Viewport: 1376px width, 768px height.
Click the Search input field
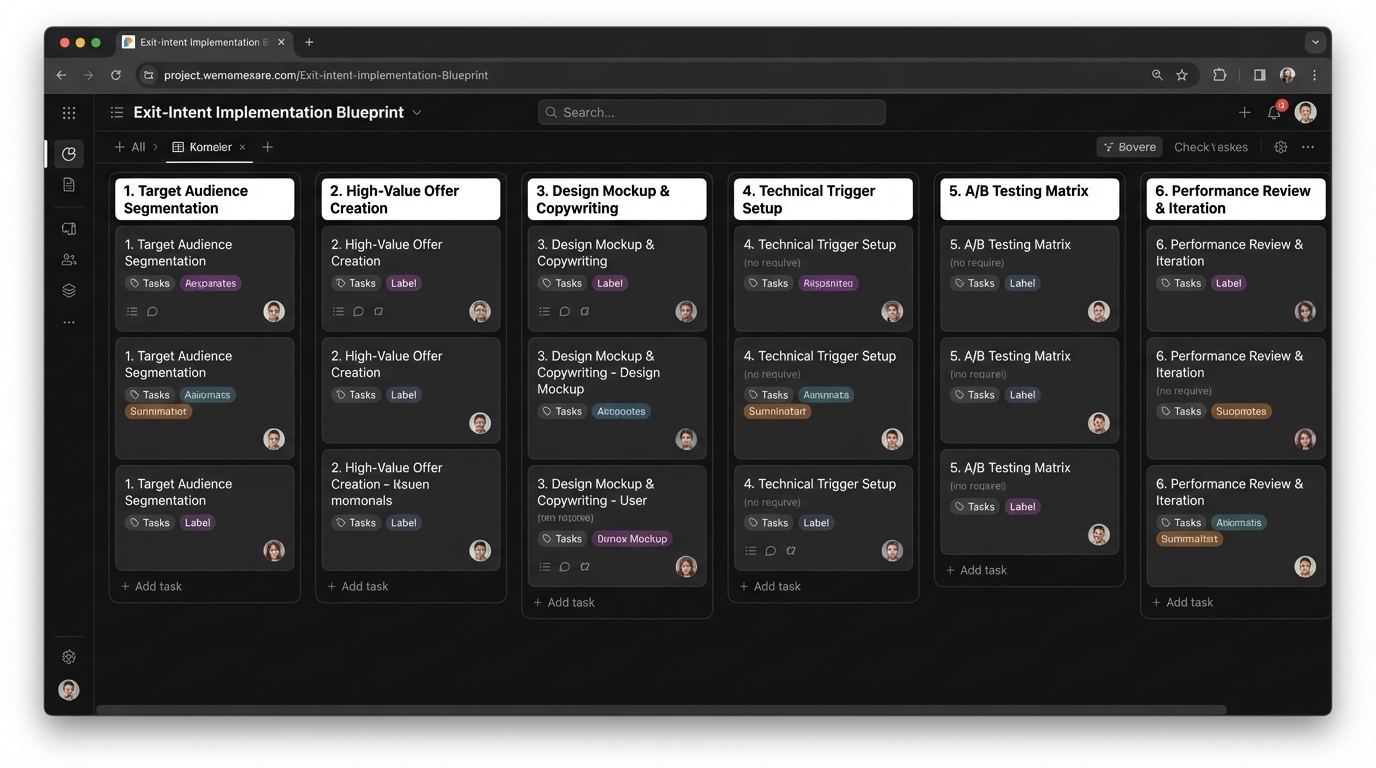tap(712, 113)
